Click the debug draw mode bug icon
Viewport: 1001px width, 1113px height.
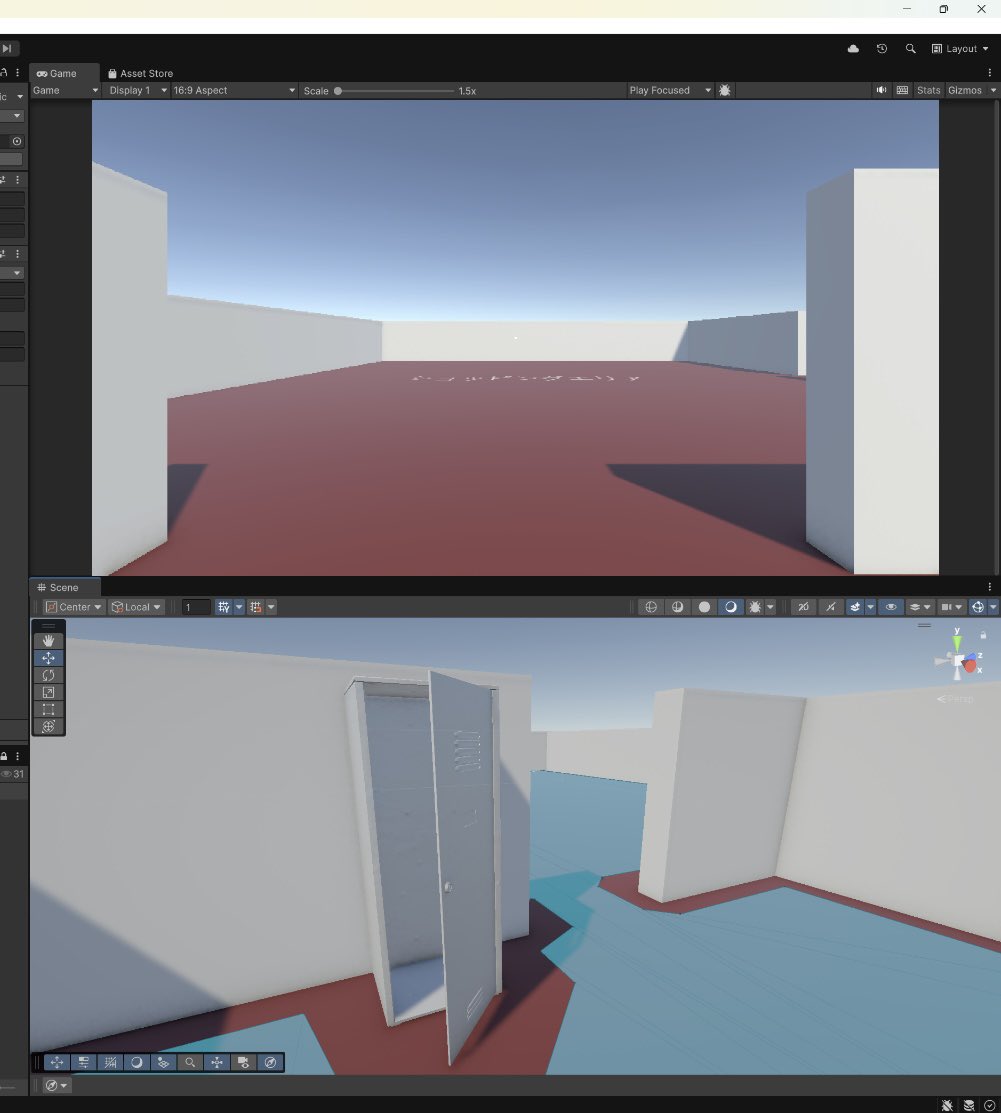[x=755, y=607]
